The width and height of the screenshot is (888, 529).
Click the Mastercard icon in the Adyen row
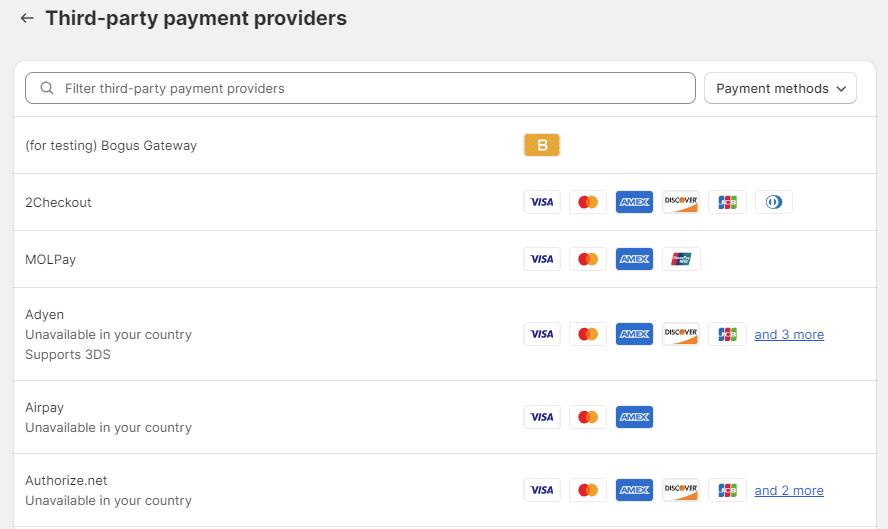click(588, 334)
